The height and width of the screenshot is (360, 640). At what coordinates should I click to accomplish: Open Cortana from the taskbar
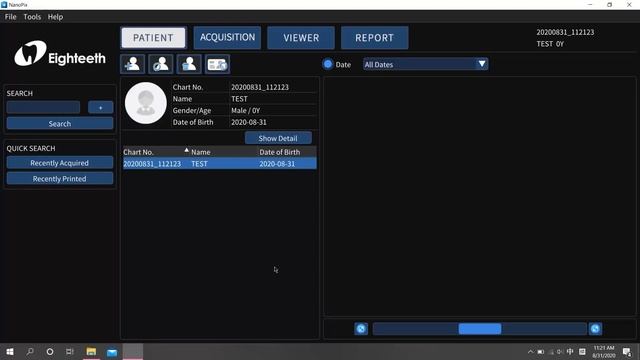(x=50, y=351)
